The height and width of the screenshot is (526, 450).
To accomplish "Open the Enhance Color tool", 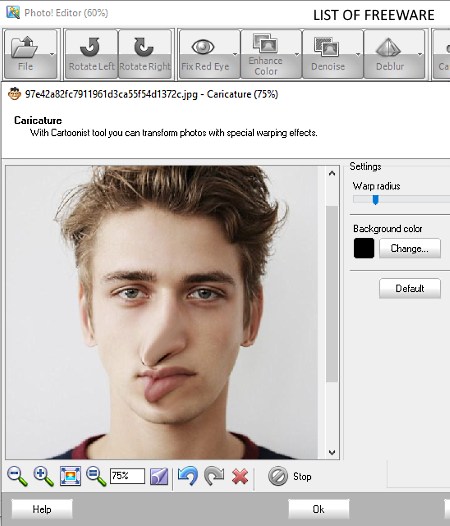I will click(266, 54).
